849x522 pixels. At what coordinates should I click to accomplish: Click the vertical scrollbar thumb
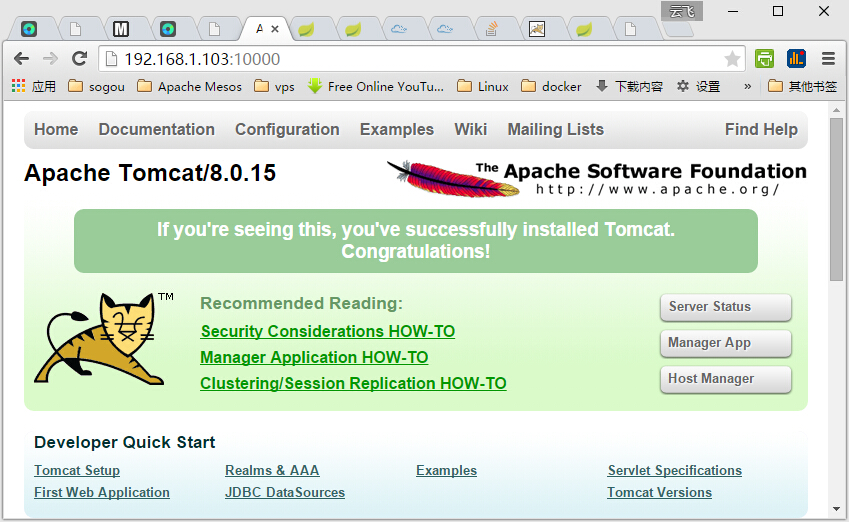tap(837, 199)
